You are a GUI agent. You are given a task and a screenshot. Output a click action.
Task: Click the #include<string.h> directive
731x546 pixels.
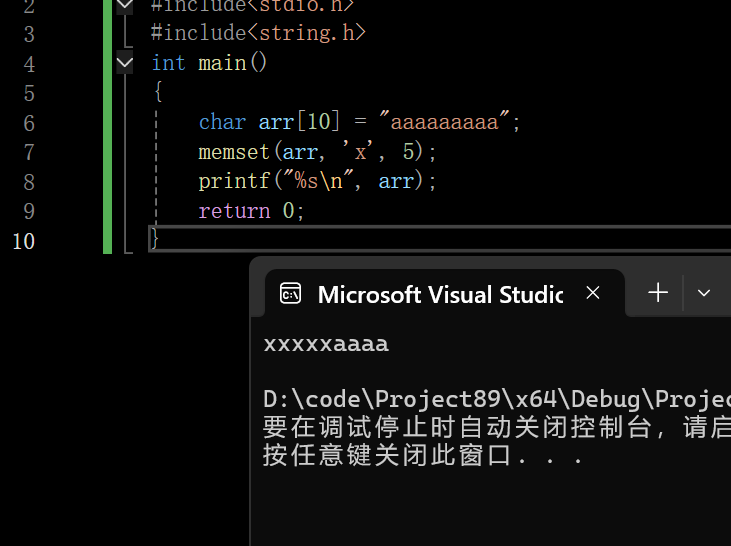[x=259, y=33]
